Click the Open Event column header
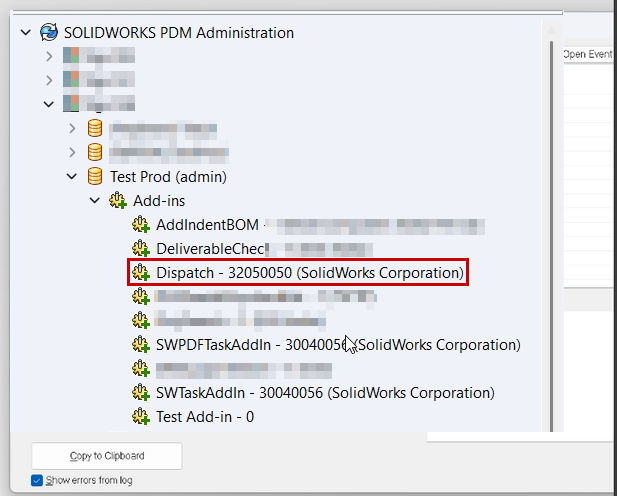 588,54
